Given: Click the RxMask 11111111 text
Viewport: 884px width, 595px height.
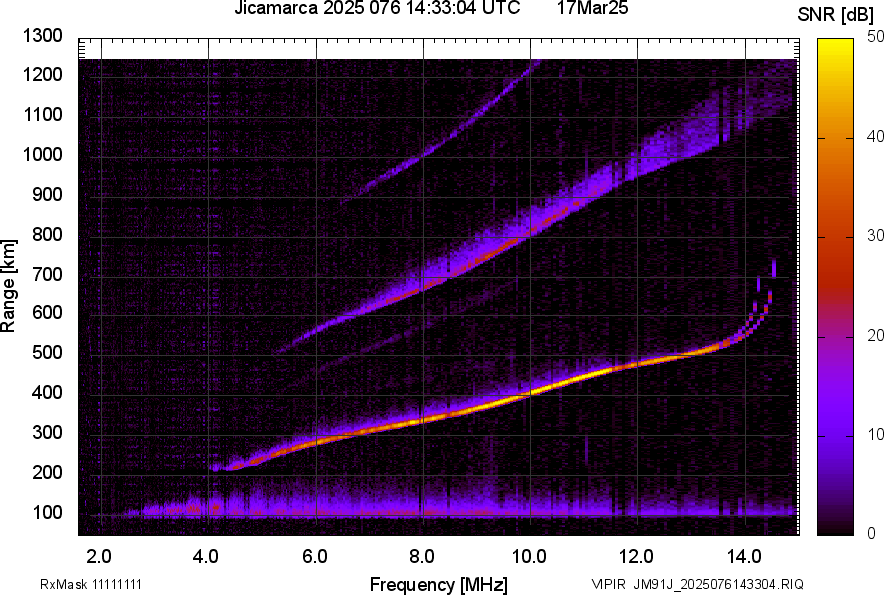Looking at the screenshot, I should tap(91, 584).
